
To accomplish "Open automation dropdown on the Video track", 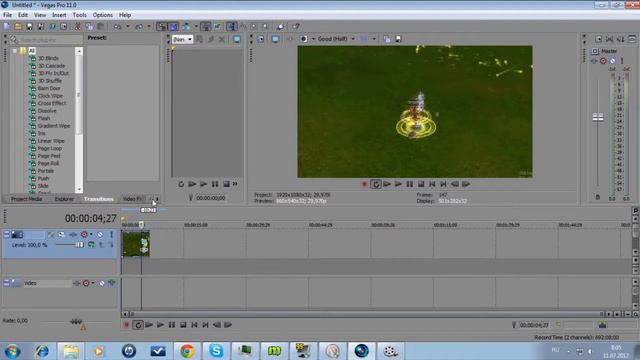I will pos(93,283).
